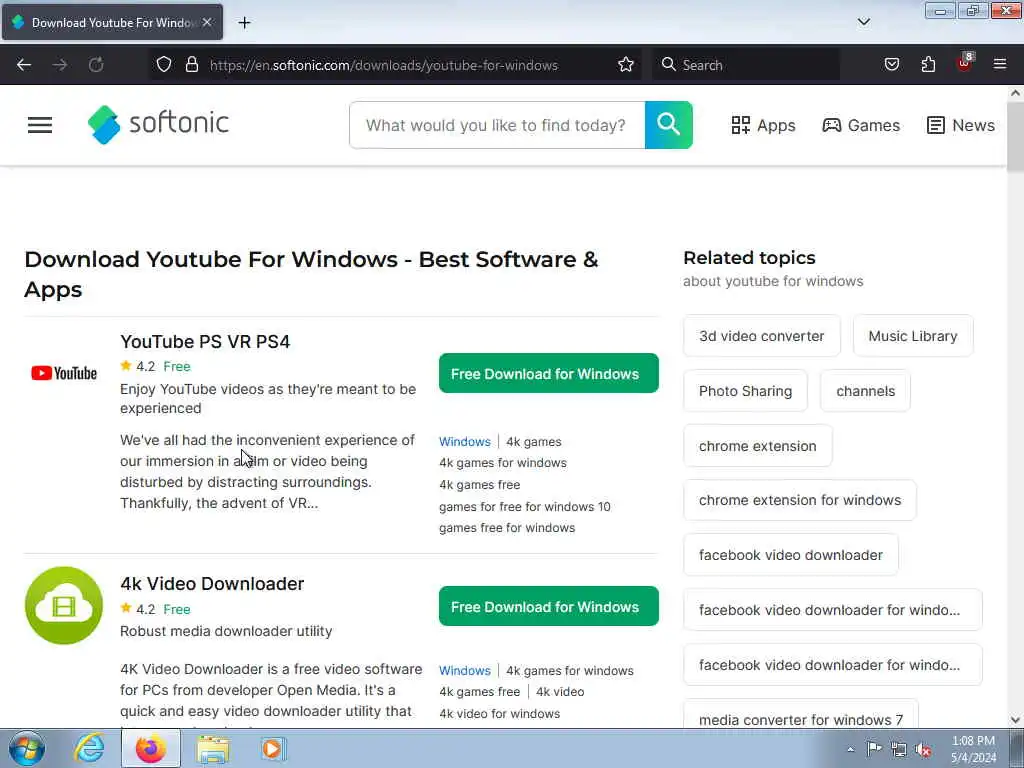Select 'facebook video downloader' topic chip
The image size is (1024, 768).
click(x=791, y=555)
